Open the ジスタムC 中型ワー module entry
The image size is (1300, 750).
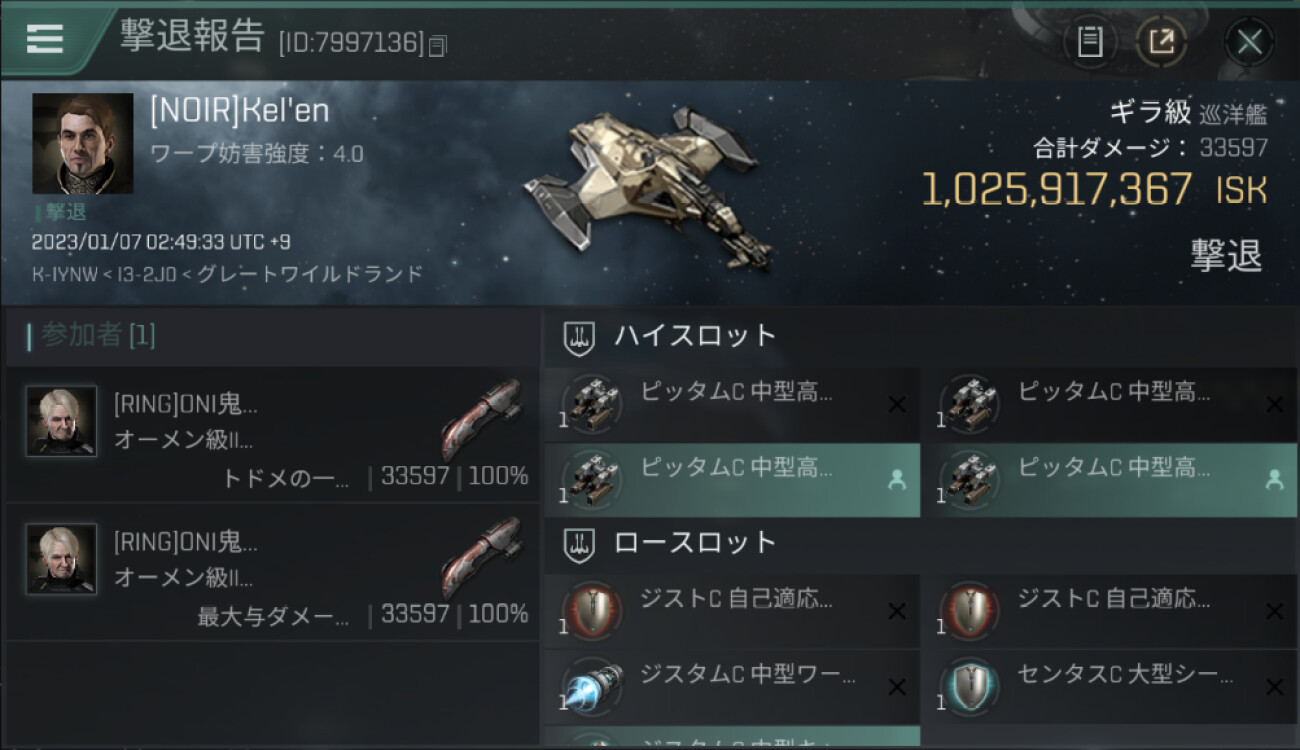tap(732, 687)
